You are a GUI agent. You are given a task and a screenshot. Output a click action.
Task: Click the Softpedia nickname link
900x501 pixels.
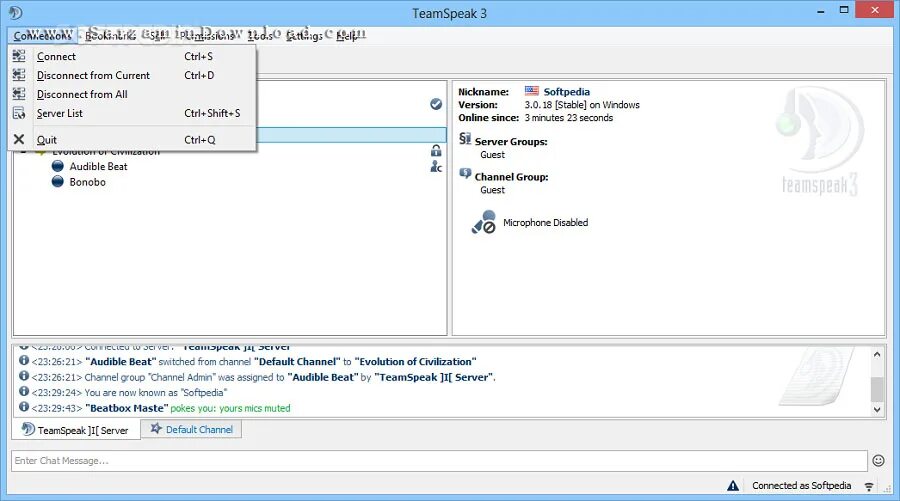[x=567, y=92]
